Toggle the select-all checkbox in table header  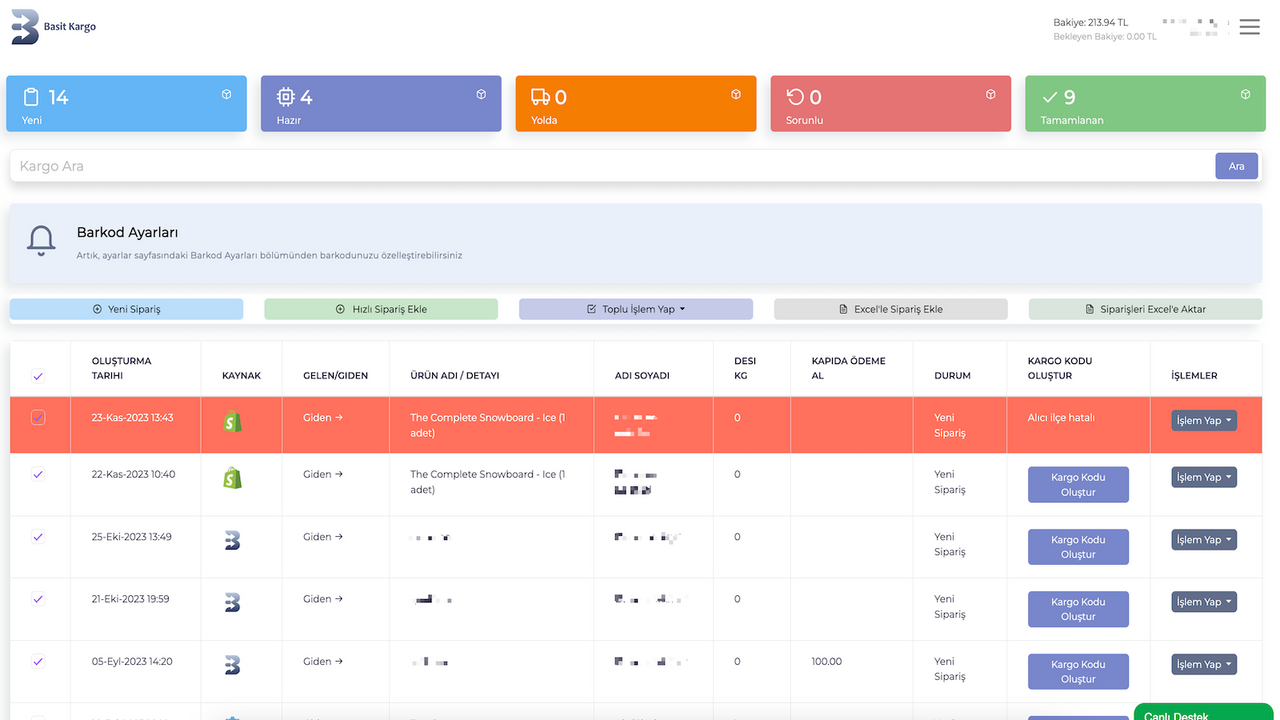click(x=38, y=376)
